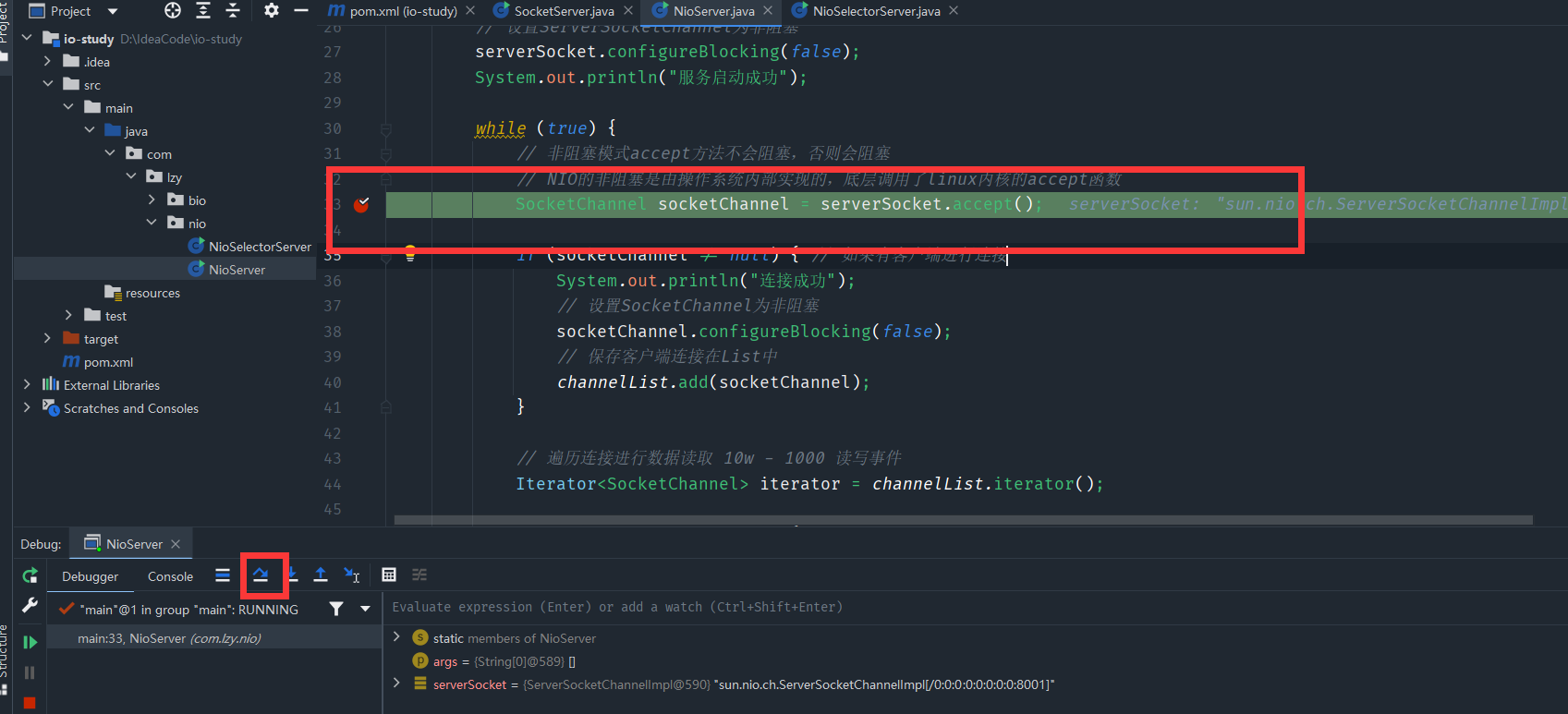Viewport: 1568px width, 714px height.
Task: Collapse the java source folder
Action: tap(90, 131)
